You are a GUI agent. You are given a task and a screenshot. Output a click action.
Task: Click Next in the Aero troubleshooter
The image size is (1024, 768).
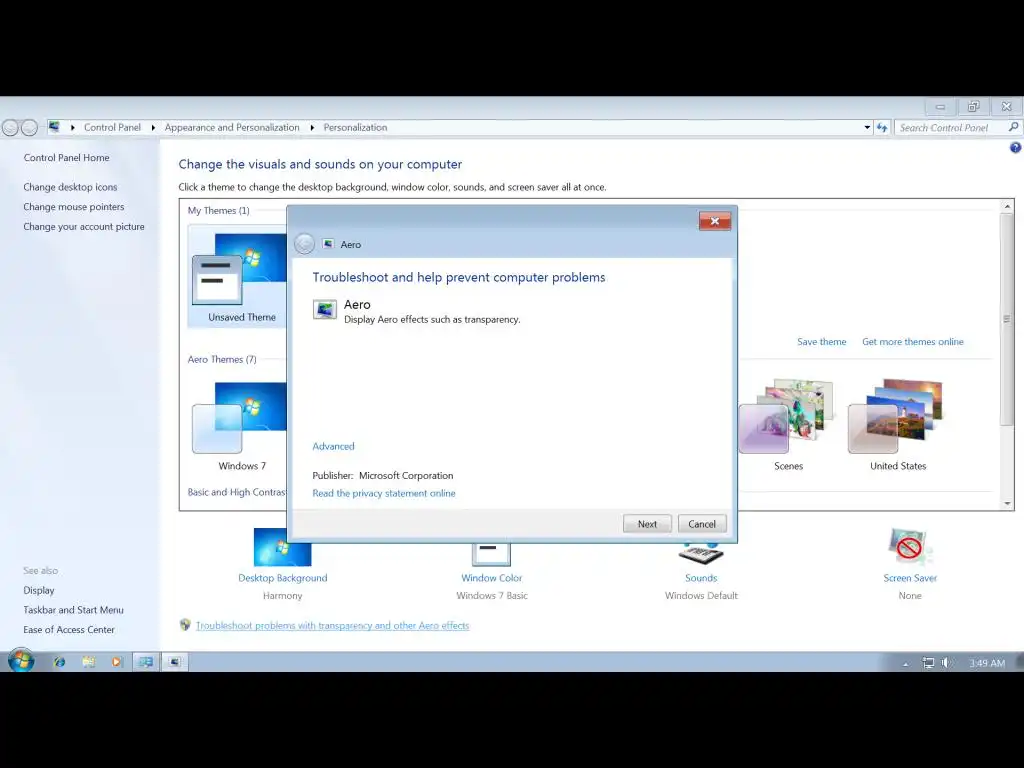(647, 524)
